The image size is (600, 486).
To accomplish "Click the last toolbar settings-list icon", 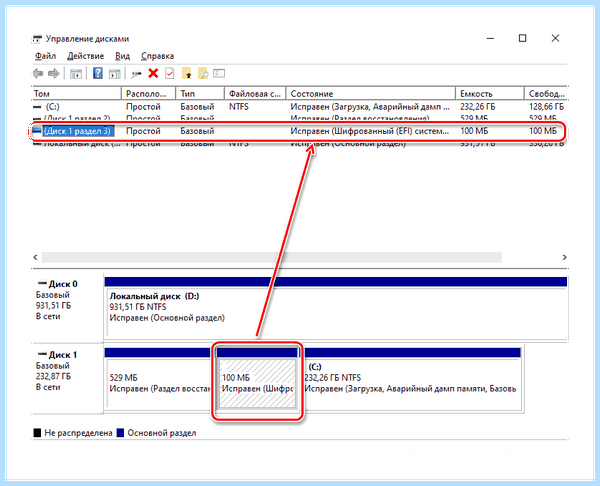I will click(219, 73).
